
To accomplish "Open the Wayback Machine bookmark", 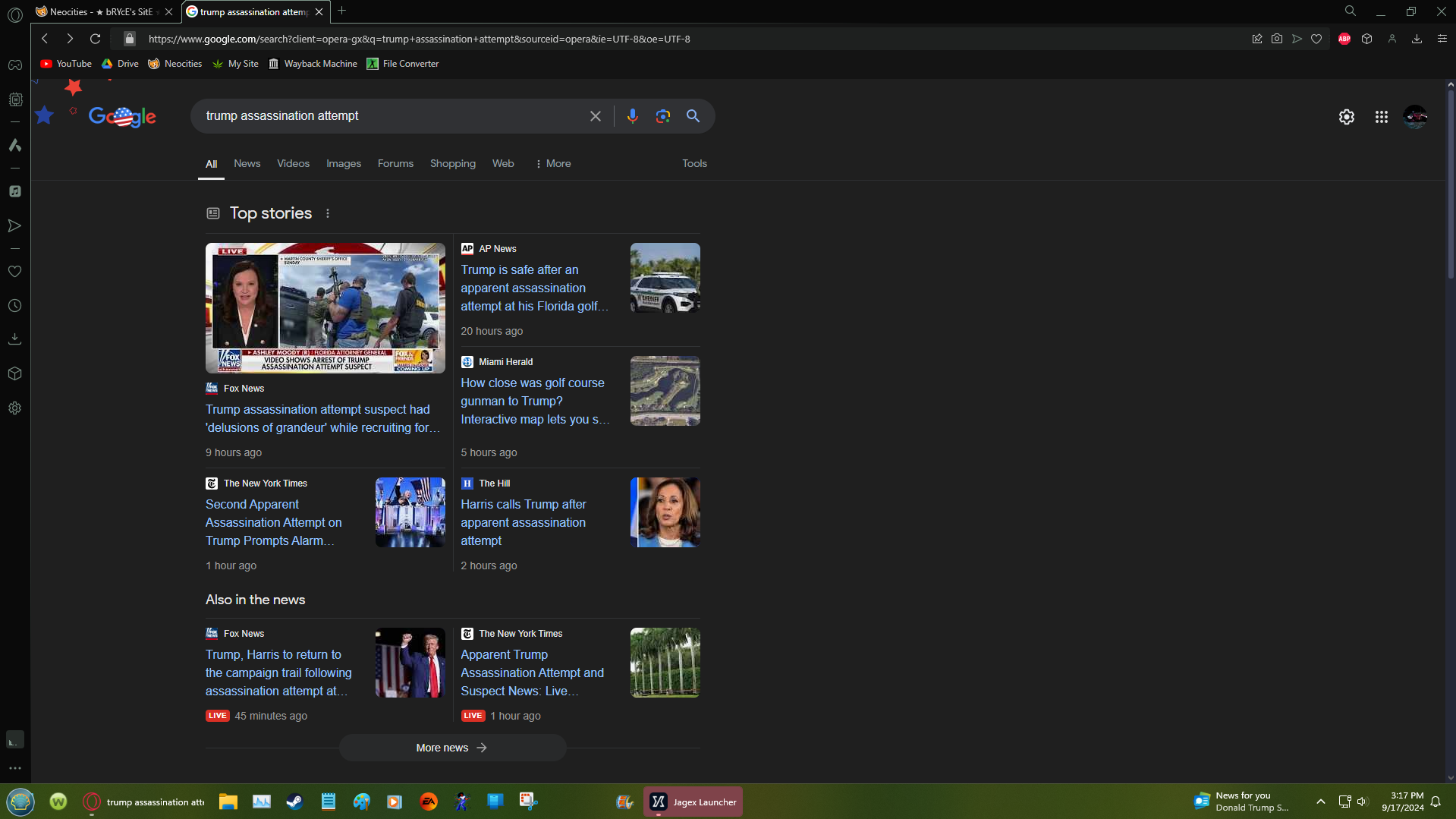I will click(313, 64).
